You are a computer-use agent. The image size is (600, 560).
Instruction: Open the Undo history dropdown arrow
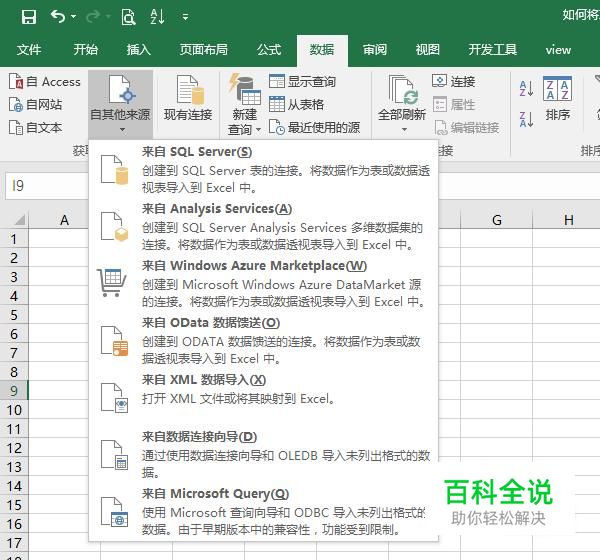(73, 17)
